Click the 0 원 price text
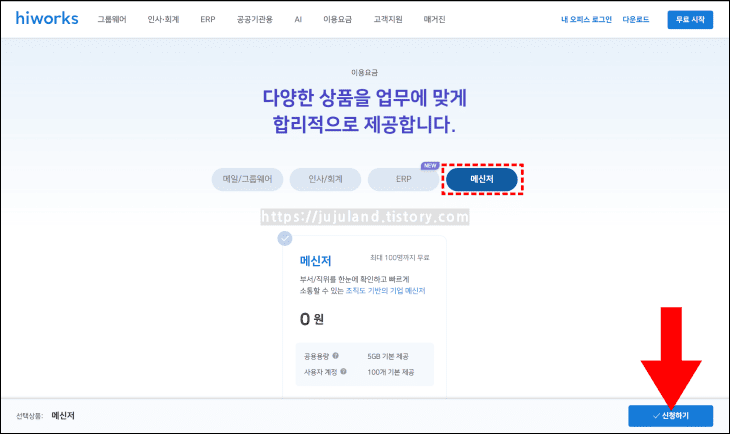 tap(311, 319)
